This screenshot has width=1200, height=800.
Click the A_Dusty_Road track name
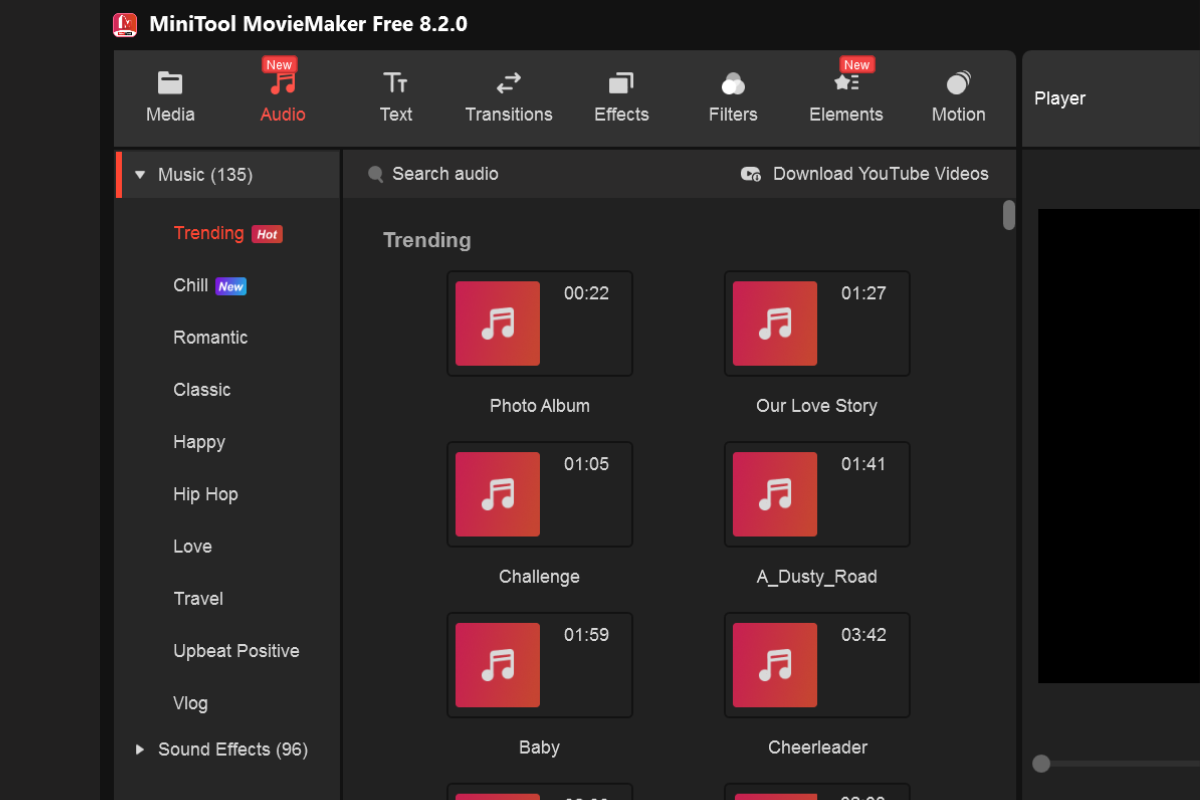click(x=817, y=577)
